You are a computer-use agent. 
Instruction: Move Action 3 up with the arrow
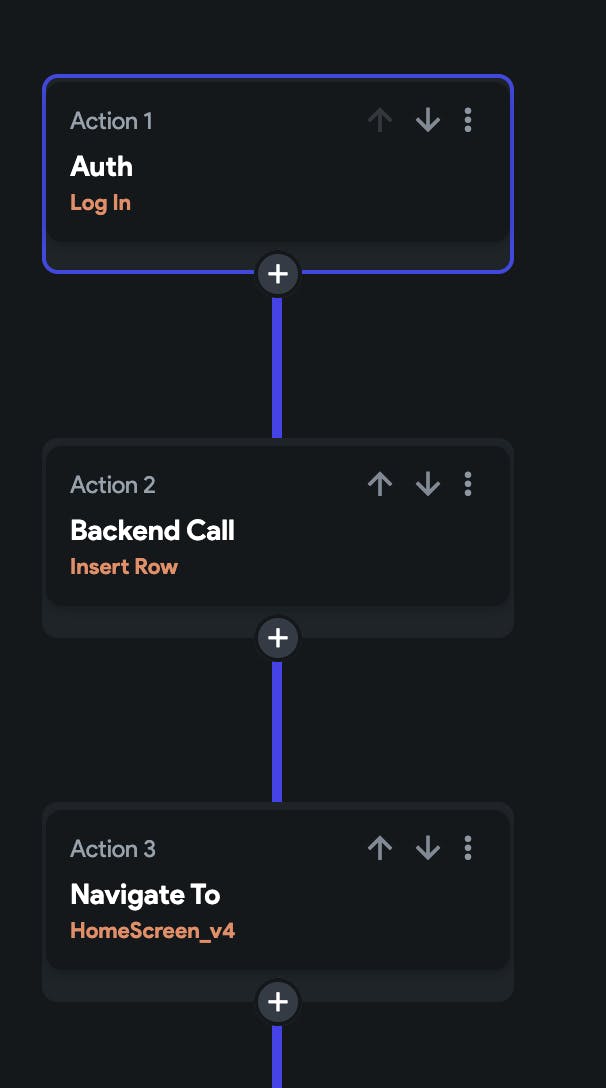coord(379,849)
